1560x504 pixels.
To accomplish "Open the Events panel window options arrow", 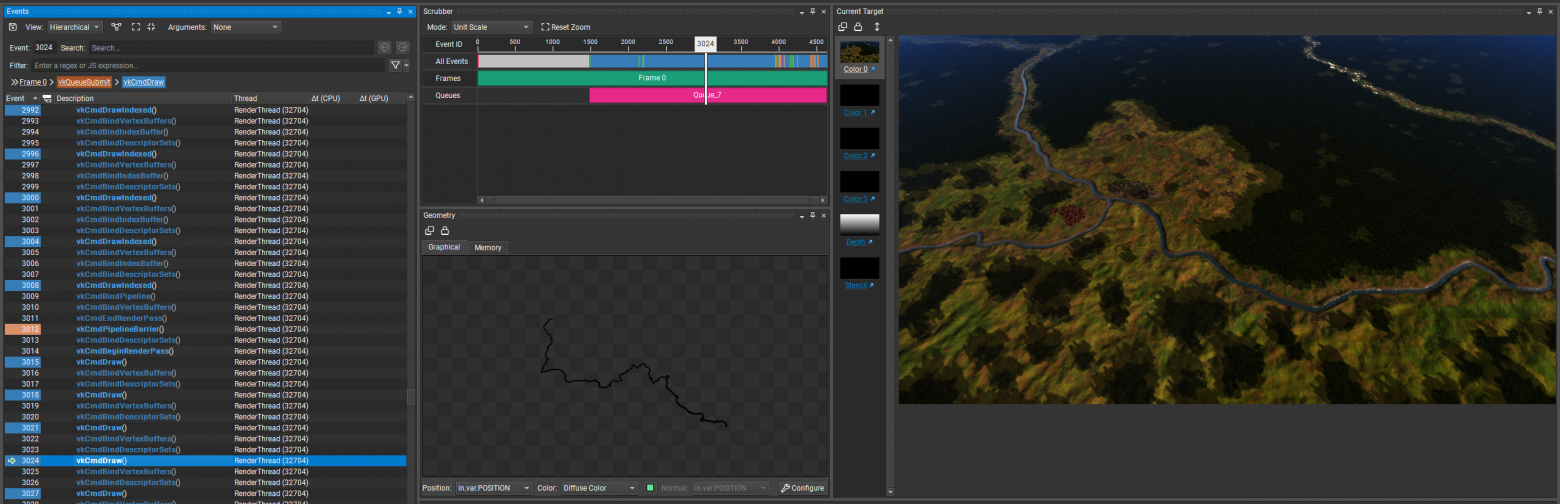I will click(x=388, y=11).
